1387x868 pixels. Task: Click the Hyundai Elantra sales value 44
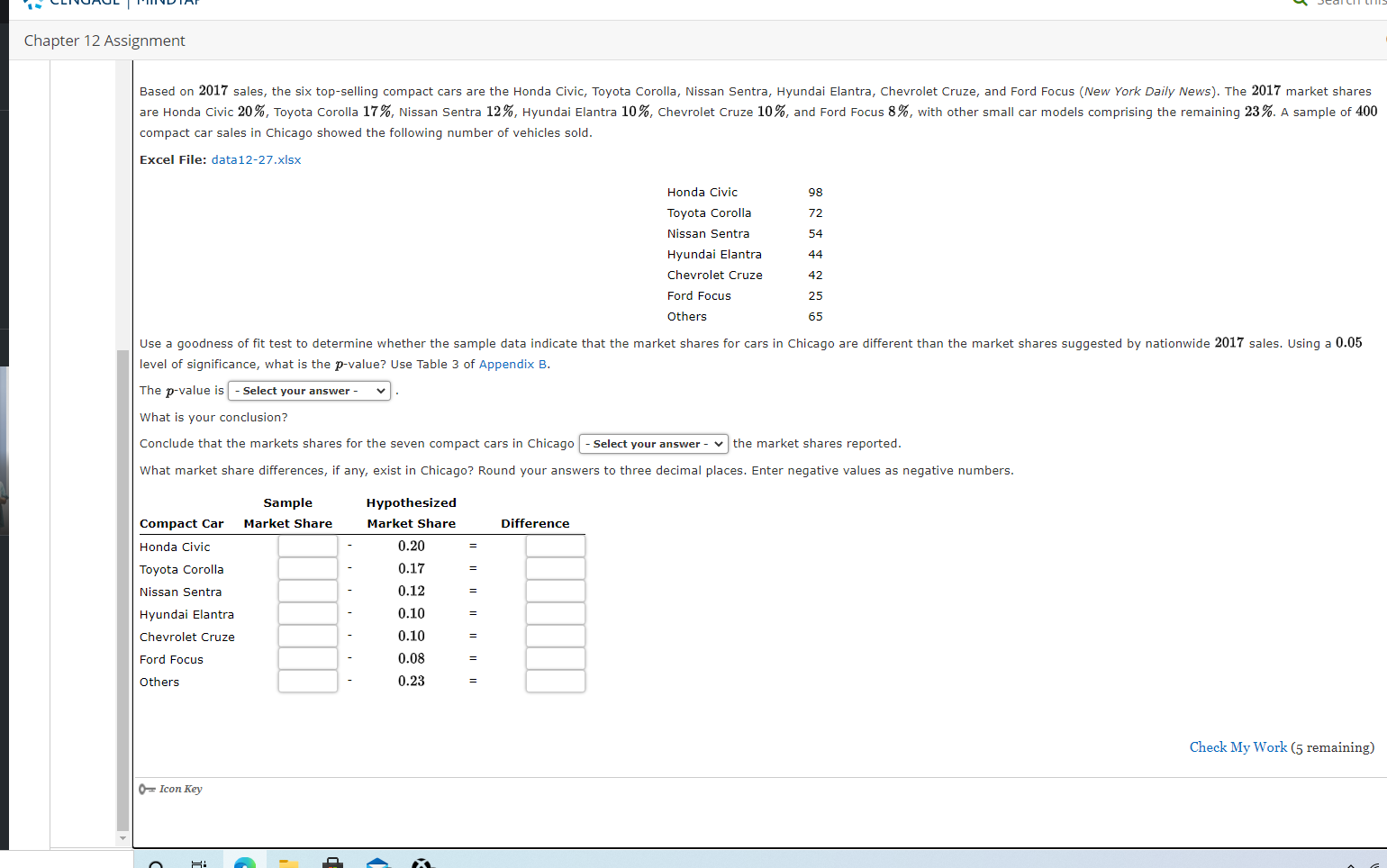pos(815,255)
